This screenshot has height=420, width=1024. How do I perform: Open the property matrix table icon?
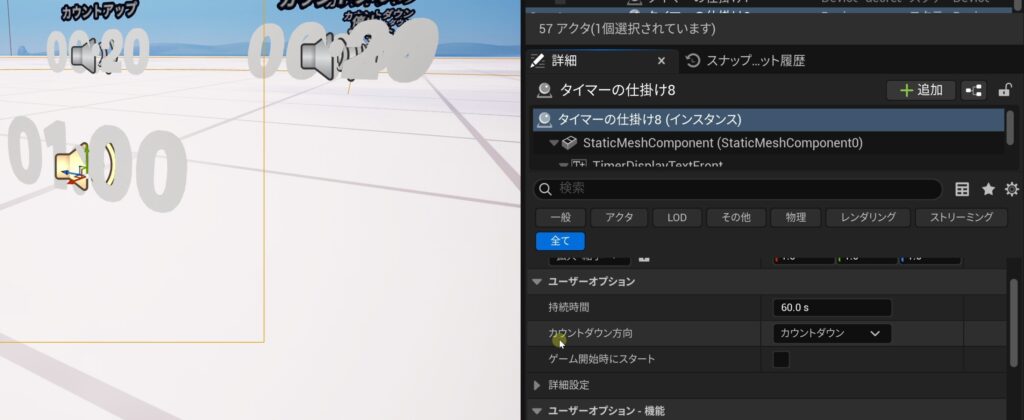[962, 189]
